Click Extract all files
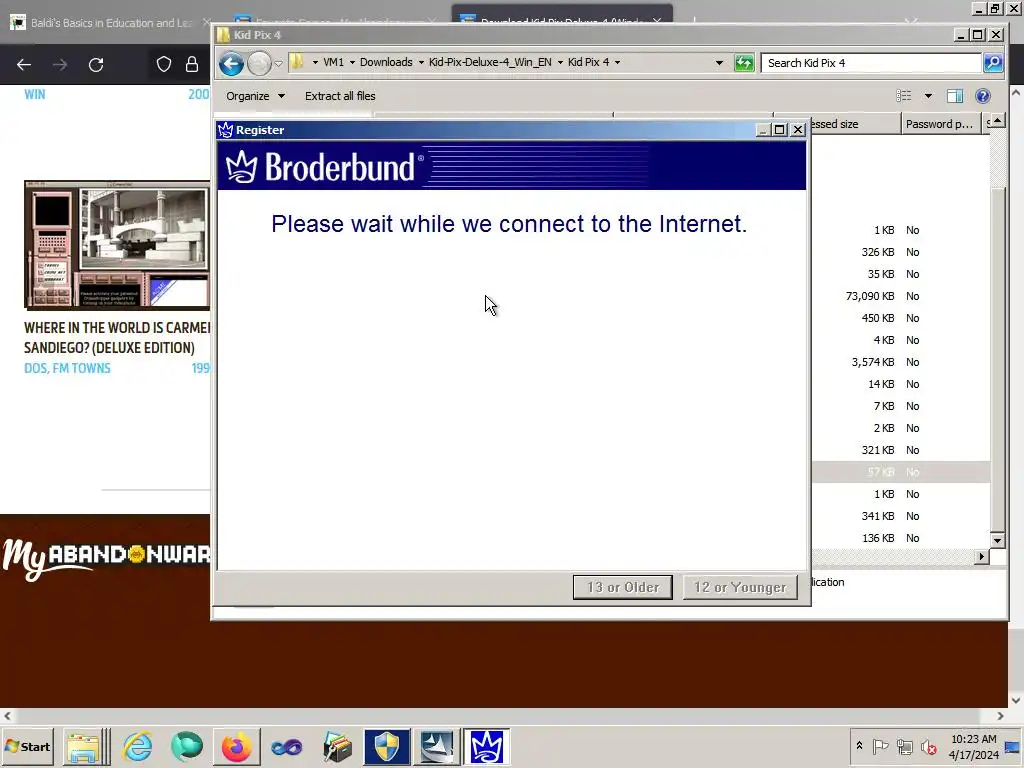The width and height of the screenshot is (1024, 768). coord(340,96)
